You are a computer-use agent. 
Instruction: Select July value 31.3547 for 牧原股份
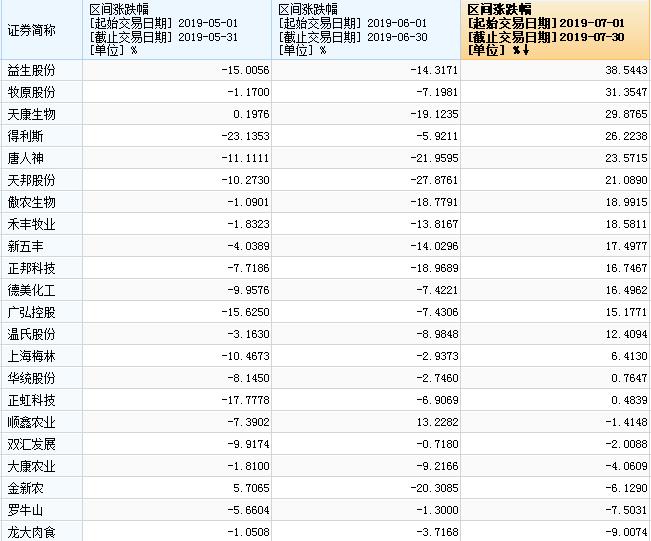(626, 92)
